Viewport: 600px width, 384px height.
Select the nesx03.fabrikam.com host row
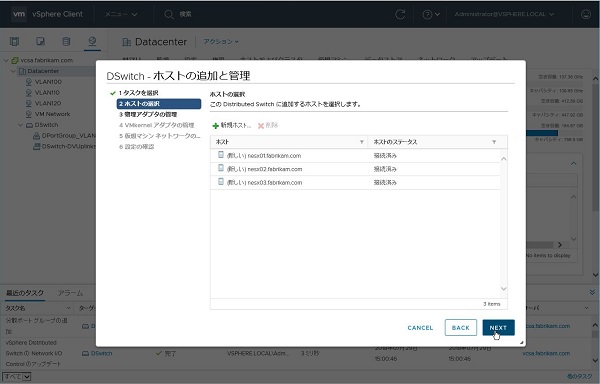(x=355, y=182)
